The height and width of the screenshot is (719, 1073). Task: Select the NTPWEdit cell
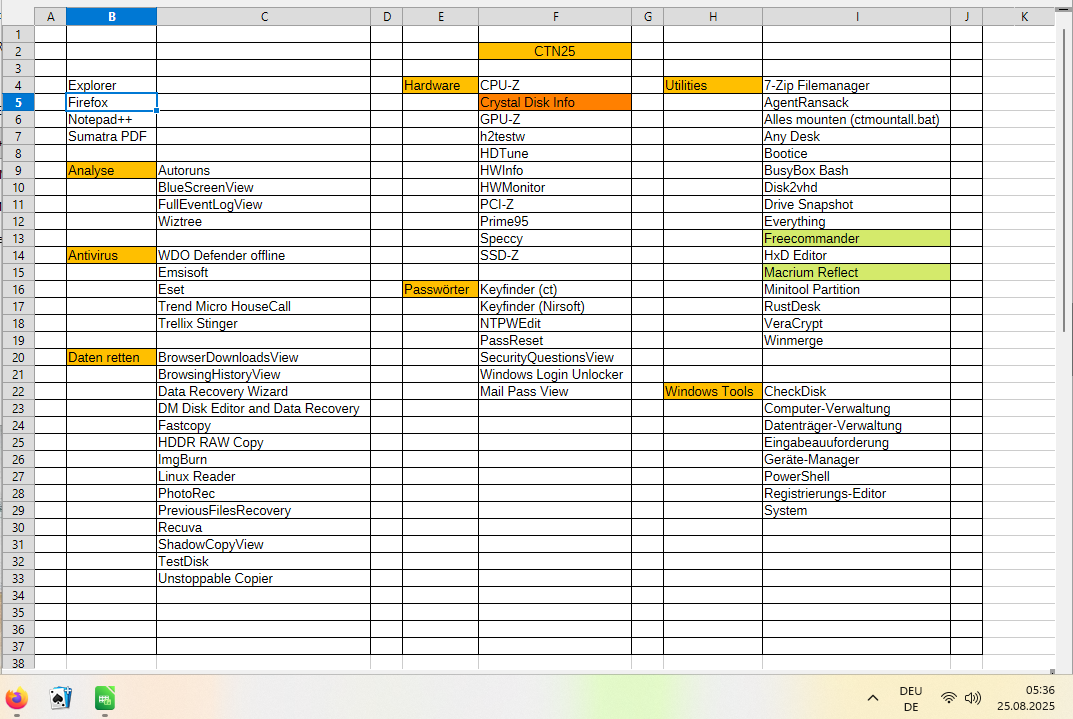(x=555, y=324)
